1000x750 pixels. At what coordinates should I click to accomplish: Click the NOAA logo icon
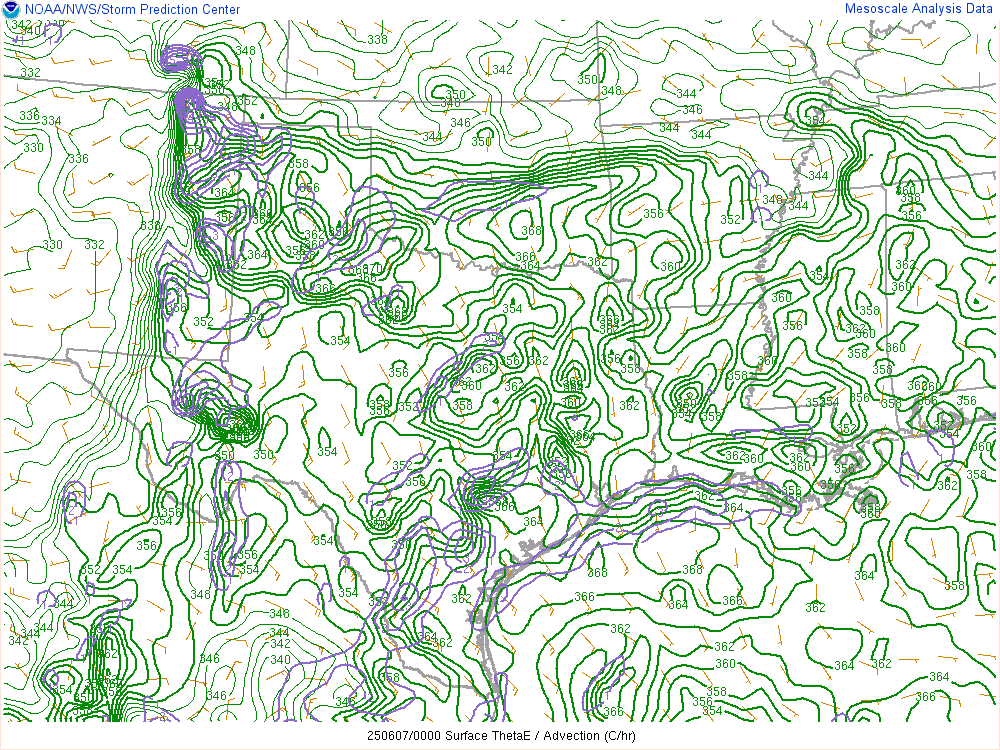point(11,10)
